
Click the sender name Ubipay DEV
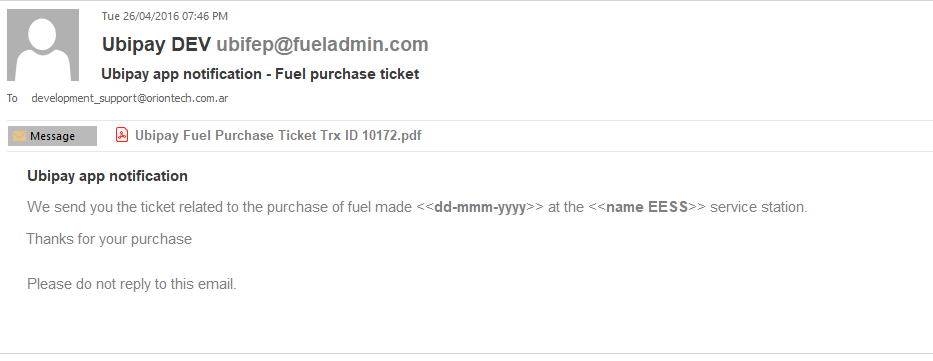(156, 45)
